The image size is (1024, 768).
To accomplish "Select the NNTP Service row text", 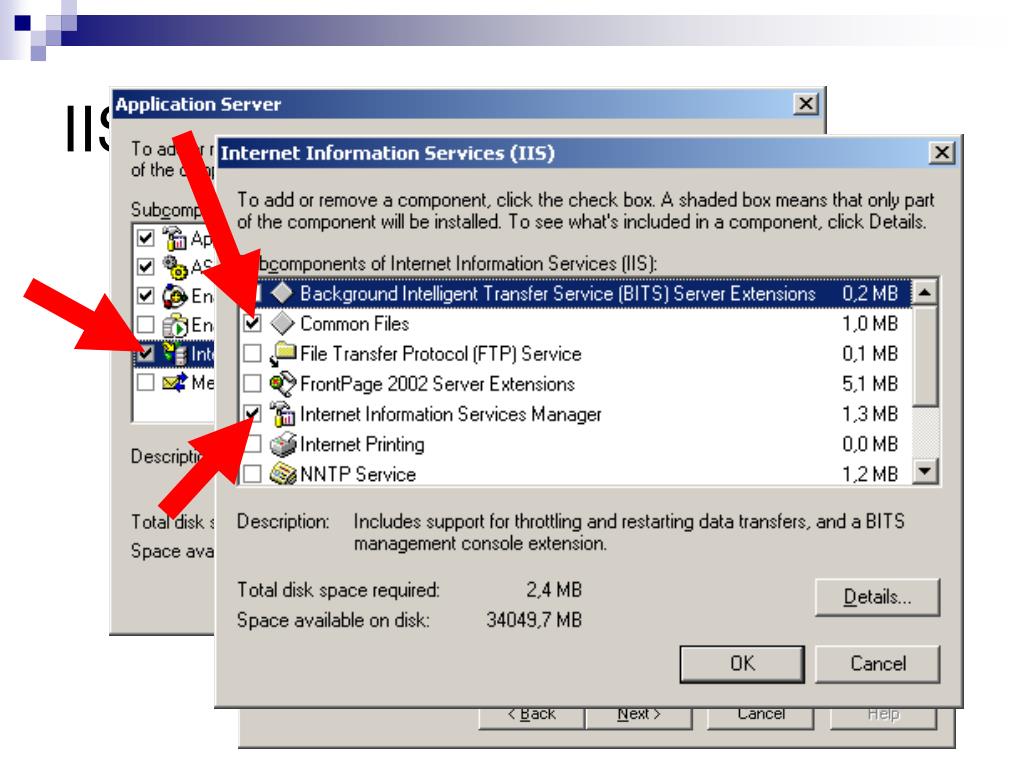I will pyautogui.click(x=358, y=473).
